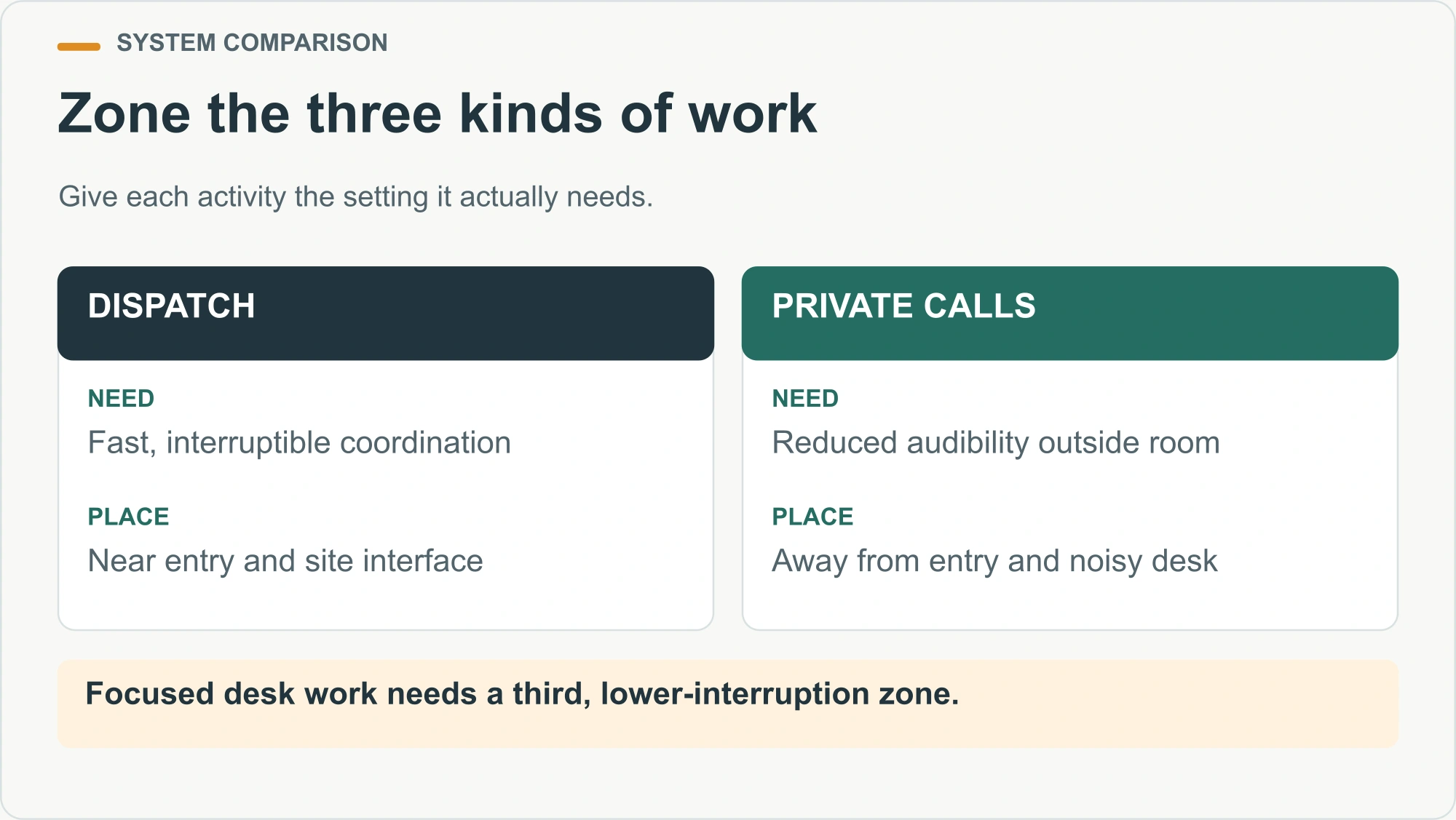Click the PLACE label in the Private Calls card
The height and width of the screenshot is (820, 1456).
812,517
